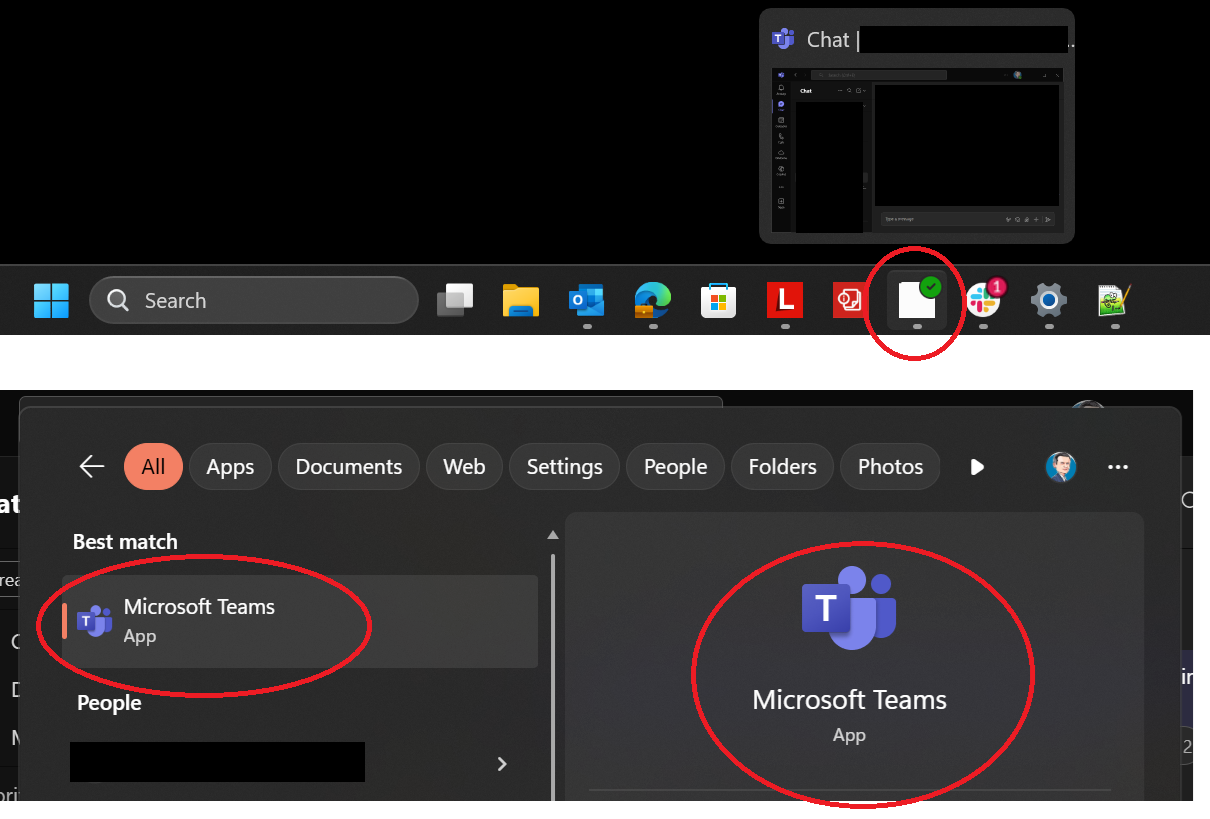Select the Chat icon in the Teams sidebar

[781, 105]
